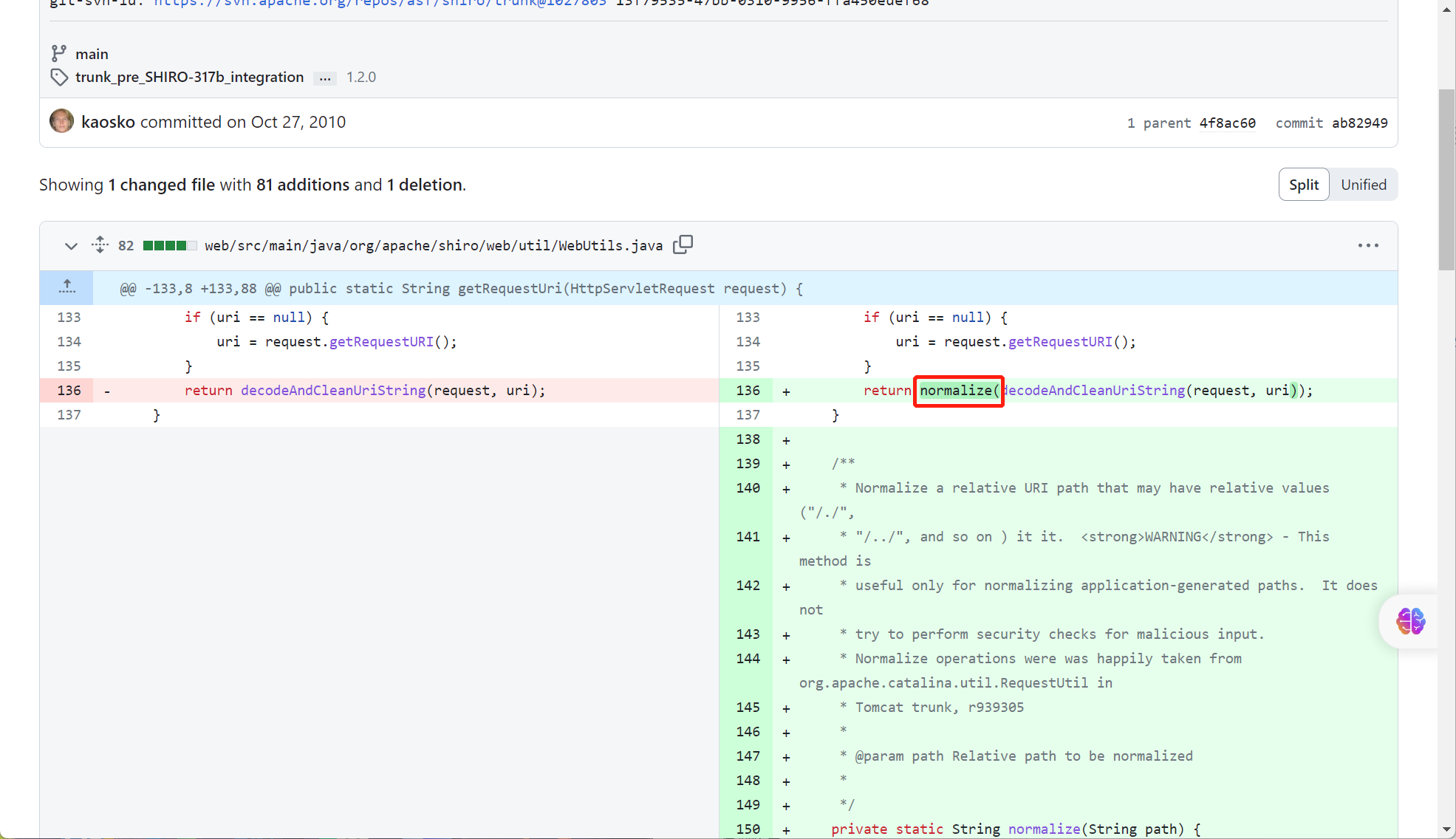Open kaosko's author profile link
Viewport: 1456px width, 839px height.
click(108, 122)
